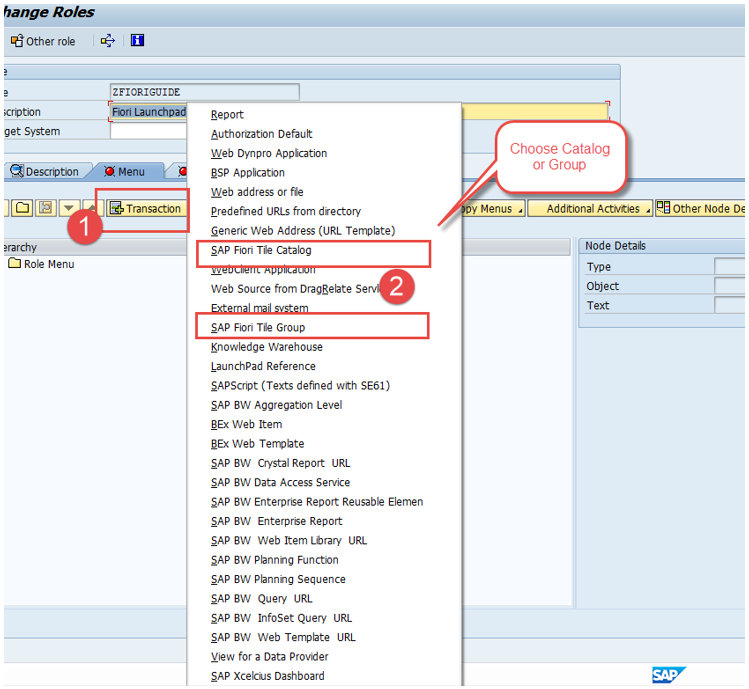Choose SAP BW Query URL entry
The image size is (749, 689).
coord(261,598)
